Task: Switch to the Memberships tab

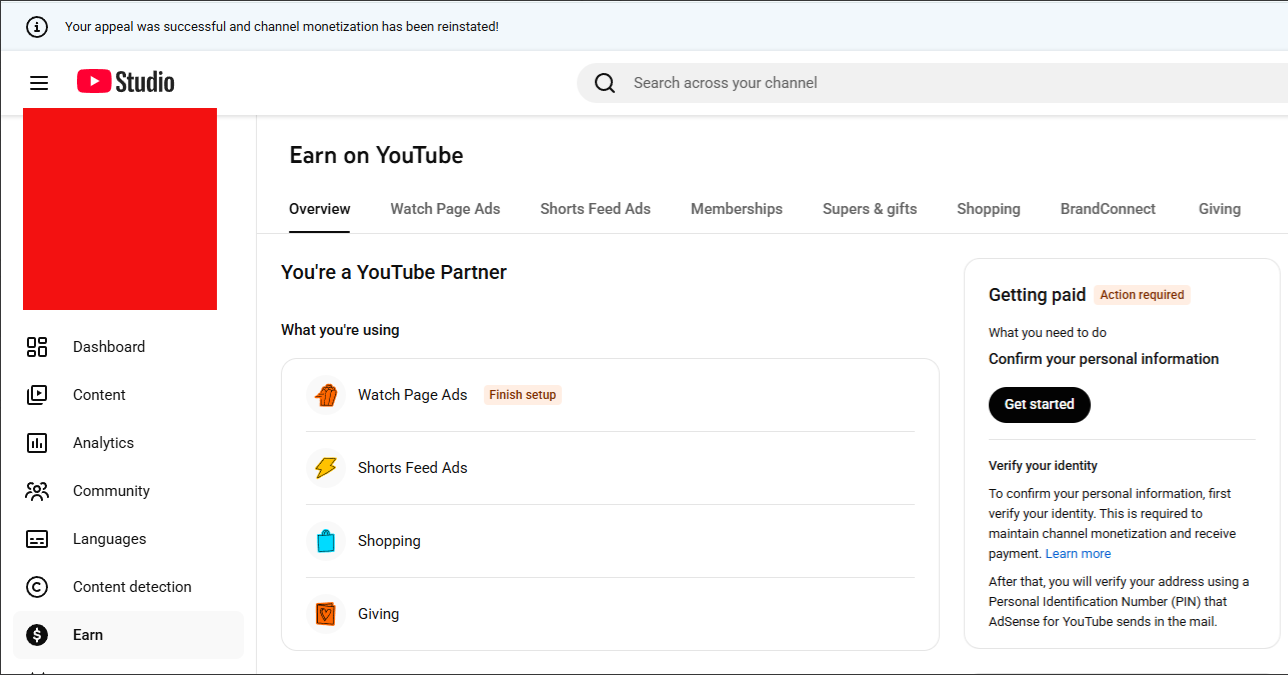Action: pyautogui.click(x=736, y=209)
